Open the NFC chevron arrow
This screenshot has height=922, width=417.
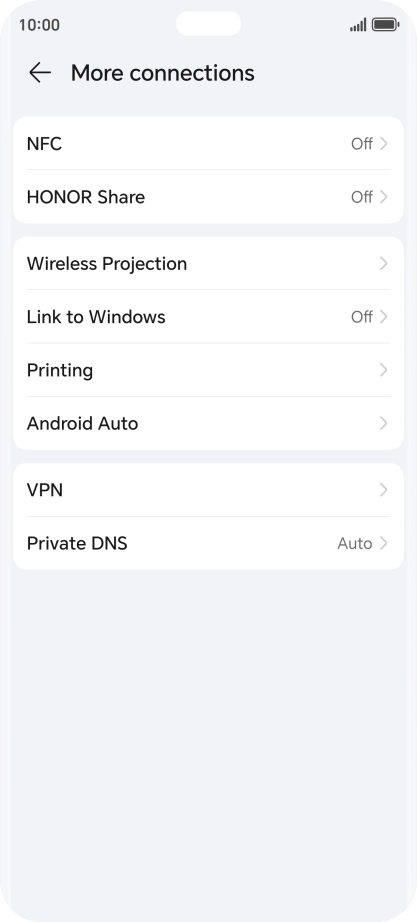coord(383,143)
